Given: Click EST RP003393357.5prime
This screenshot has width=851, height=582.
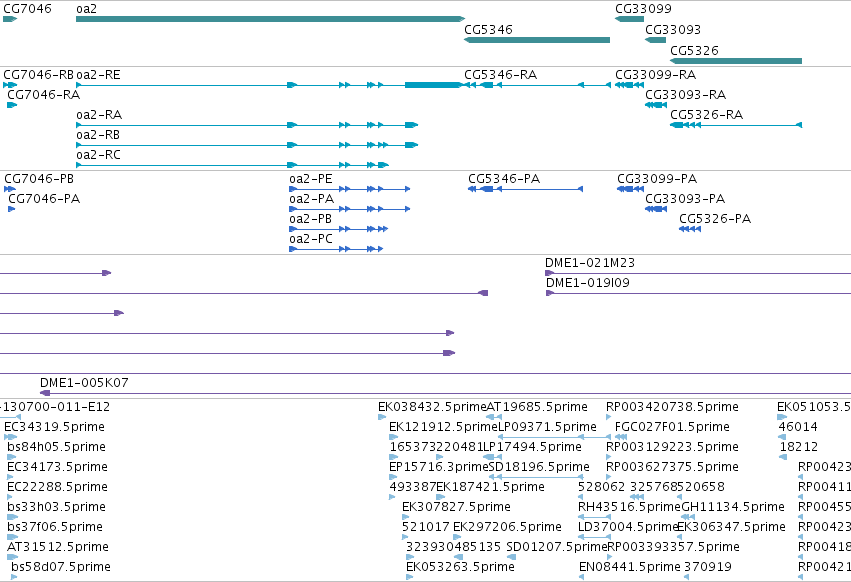Looking at the screenshot, I should (x=674, y=547).
